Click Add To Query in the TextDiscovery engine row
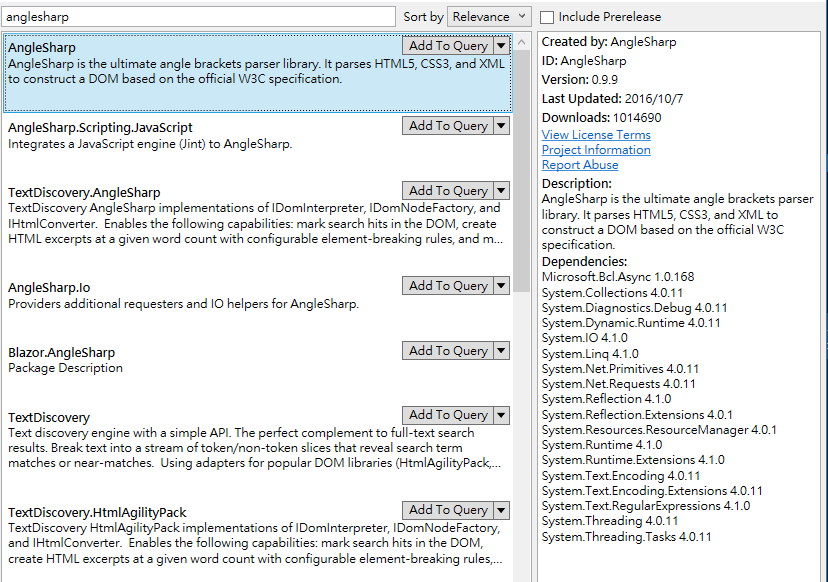The width and height of the screenshot is (828, 582). click(x=448, y=415)
